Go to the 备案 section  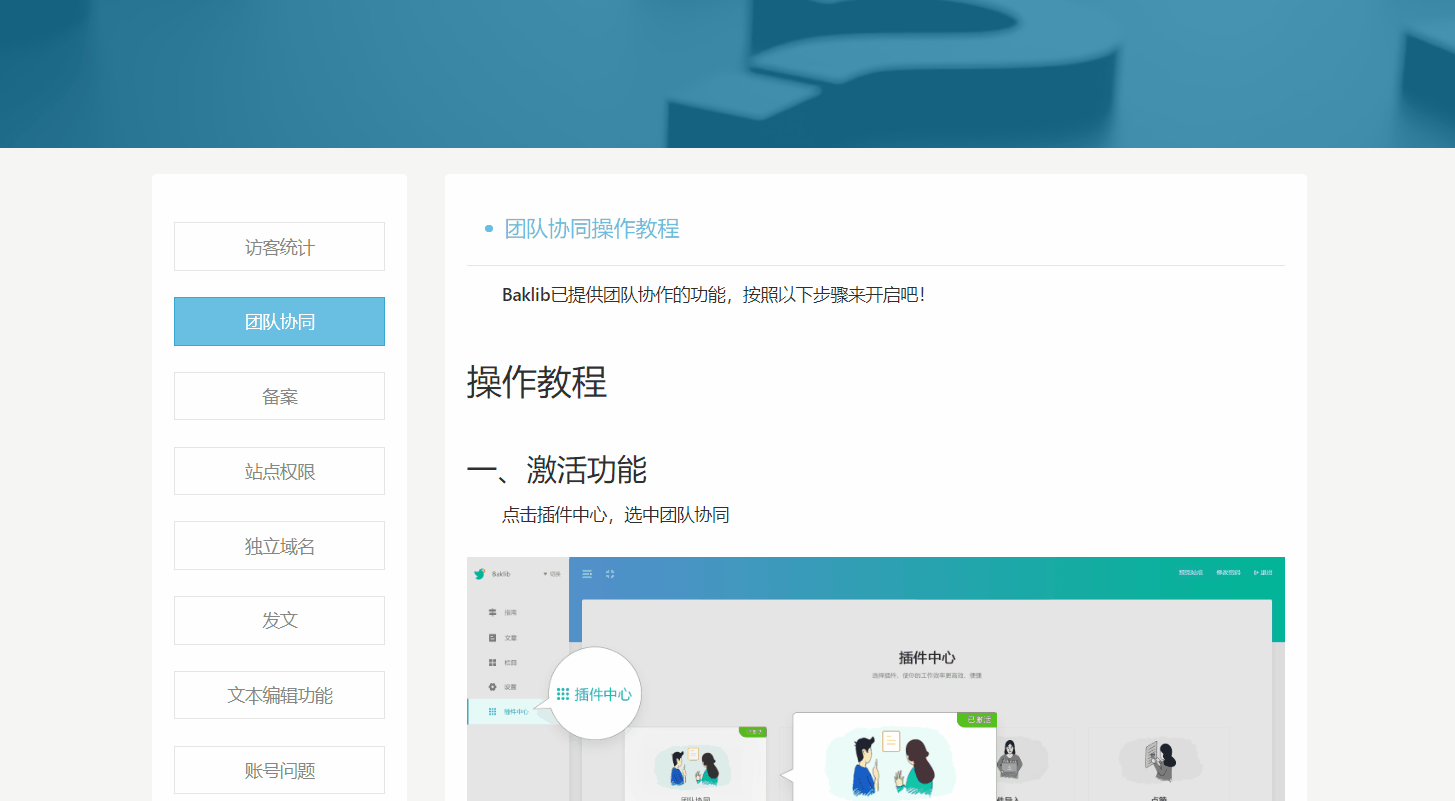(x=279, y=396)
